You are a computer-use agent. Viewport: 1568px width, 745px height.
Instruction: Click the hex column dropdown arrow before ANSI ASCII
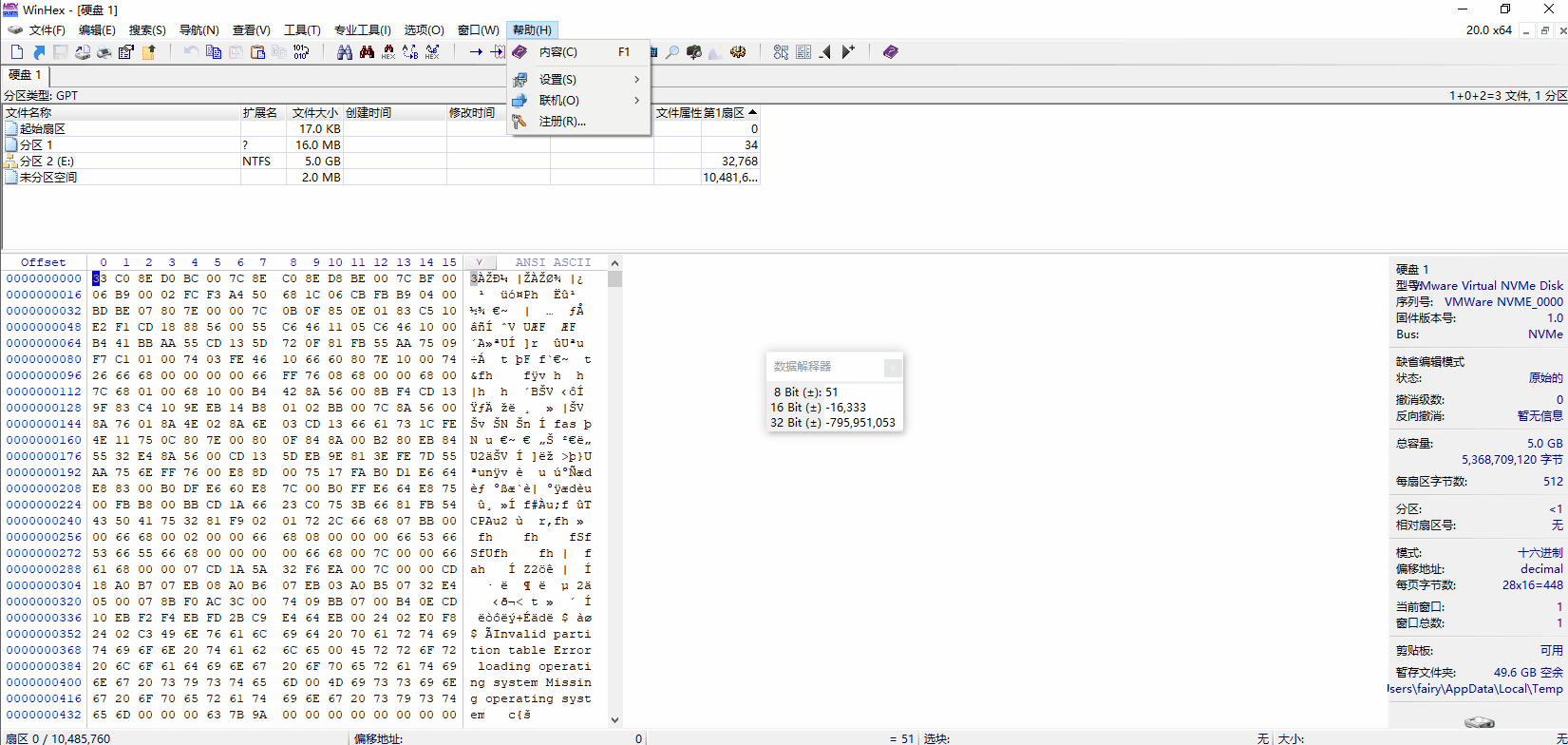pos(480,262)
